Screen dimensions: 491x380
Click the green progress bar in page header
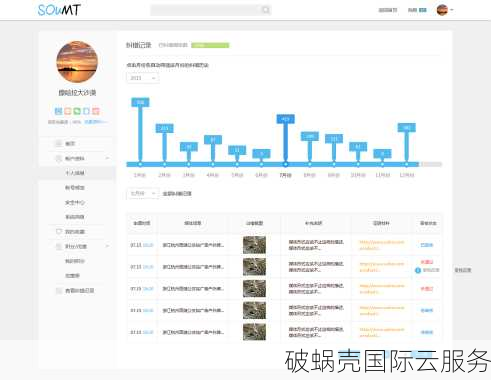[x=210, y=45]
